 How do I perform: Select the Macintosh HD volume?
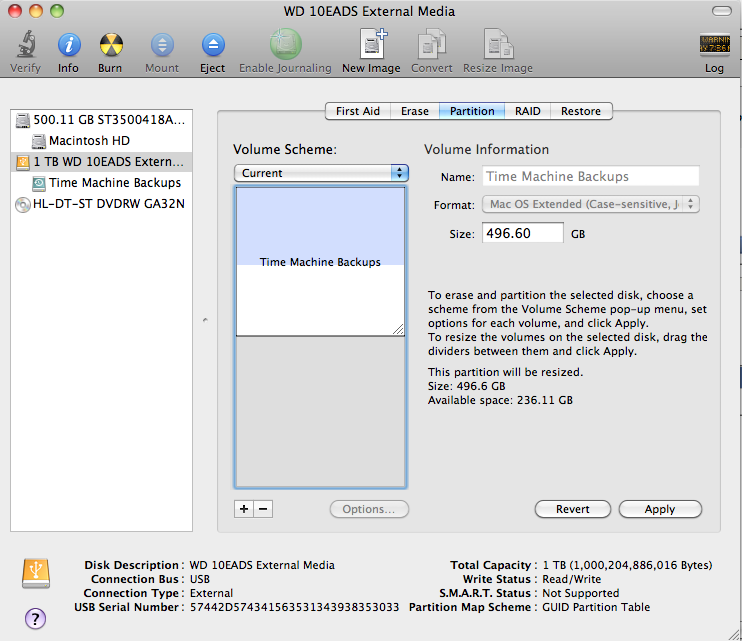(101, 140)
